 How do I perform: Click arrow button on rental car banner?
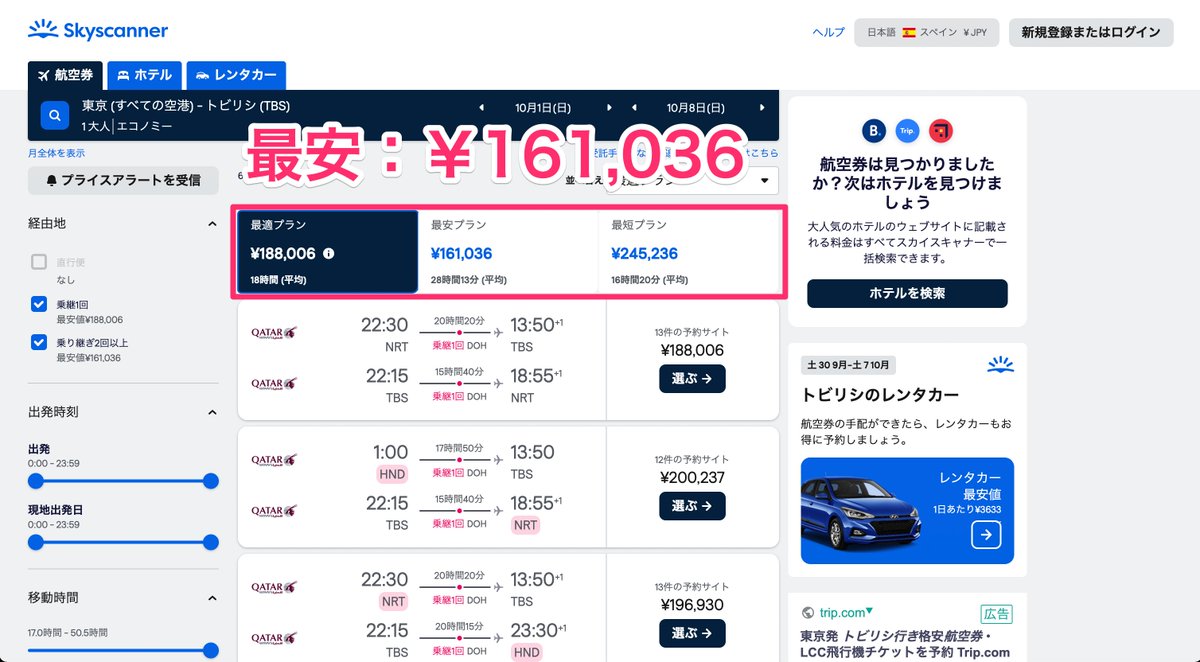pos(985,535)
